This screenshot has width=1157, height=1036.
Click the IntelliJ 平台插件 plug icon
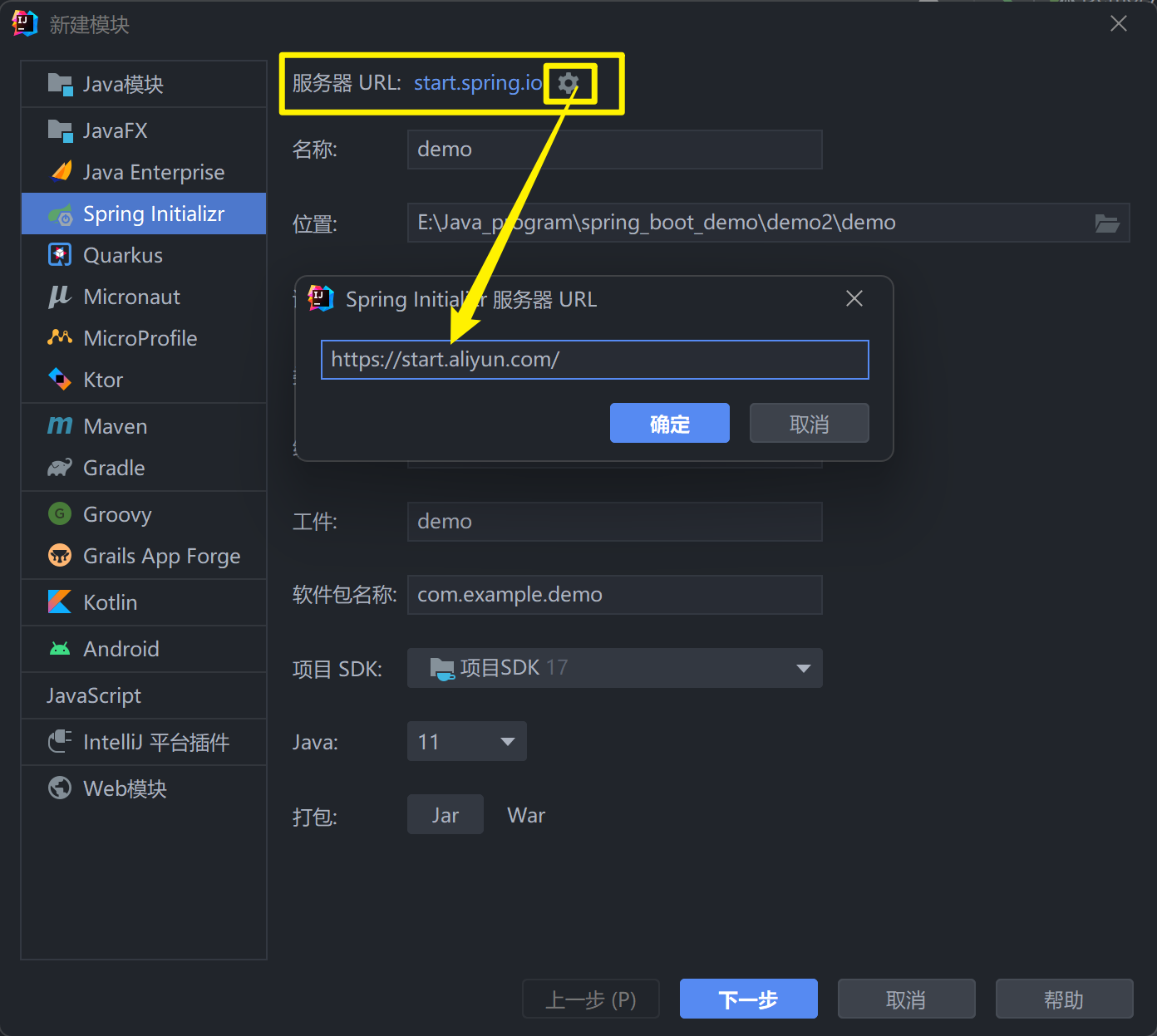[x=60, y=741]
